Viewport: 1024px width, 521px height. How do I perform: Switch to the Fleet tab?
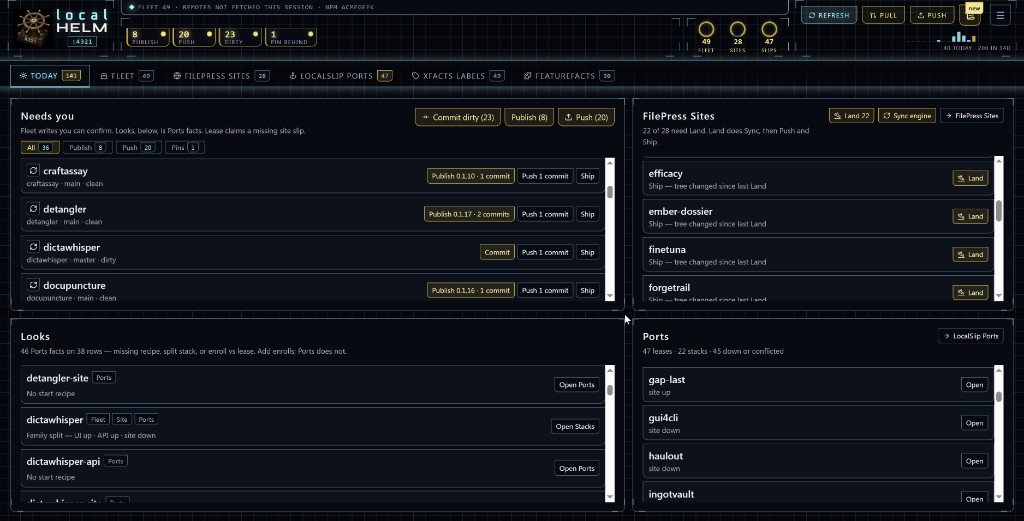click(x=127, y=76)
